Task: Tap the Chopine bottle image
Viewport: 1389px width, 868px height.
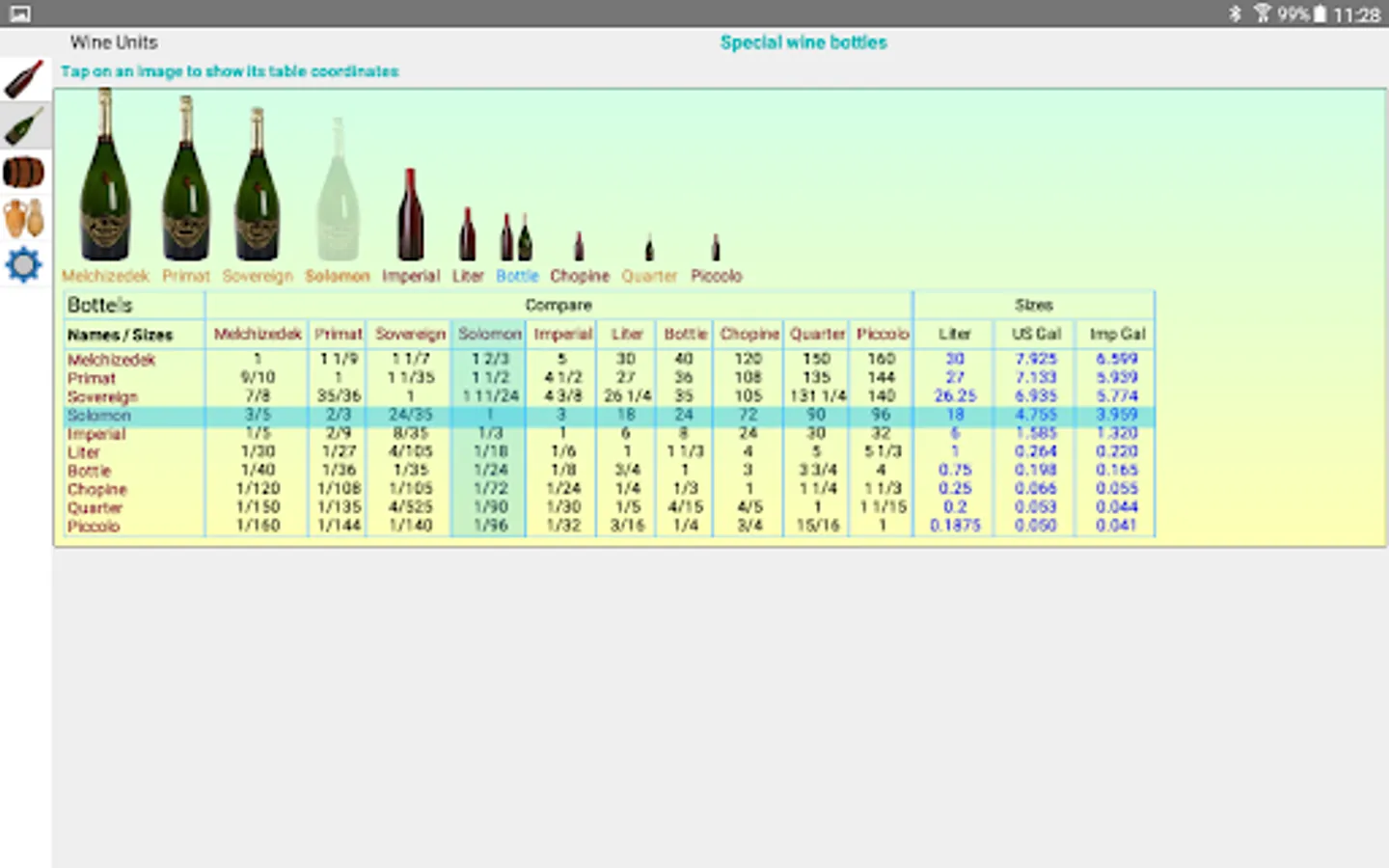Action: tap(579, 246)
